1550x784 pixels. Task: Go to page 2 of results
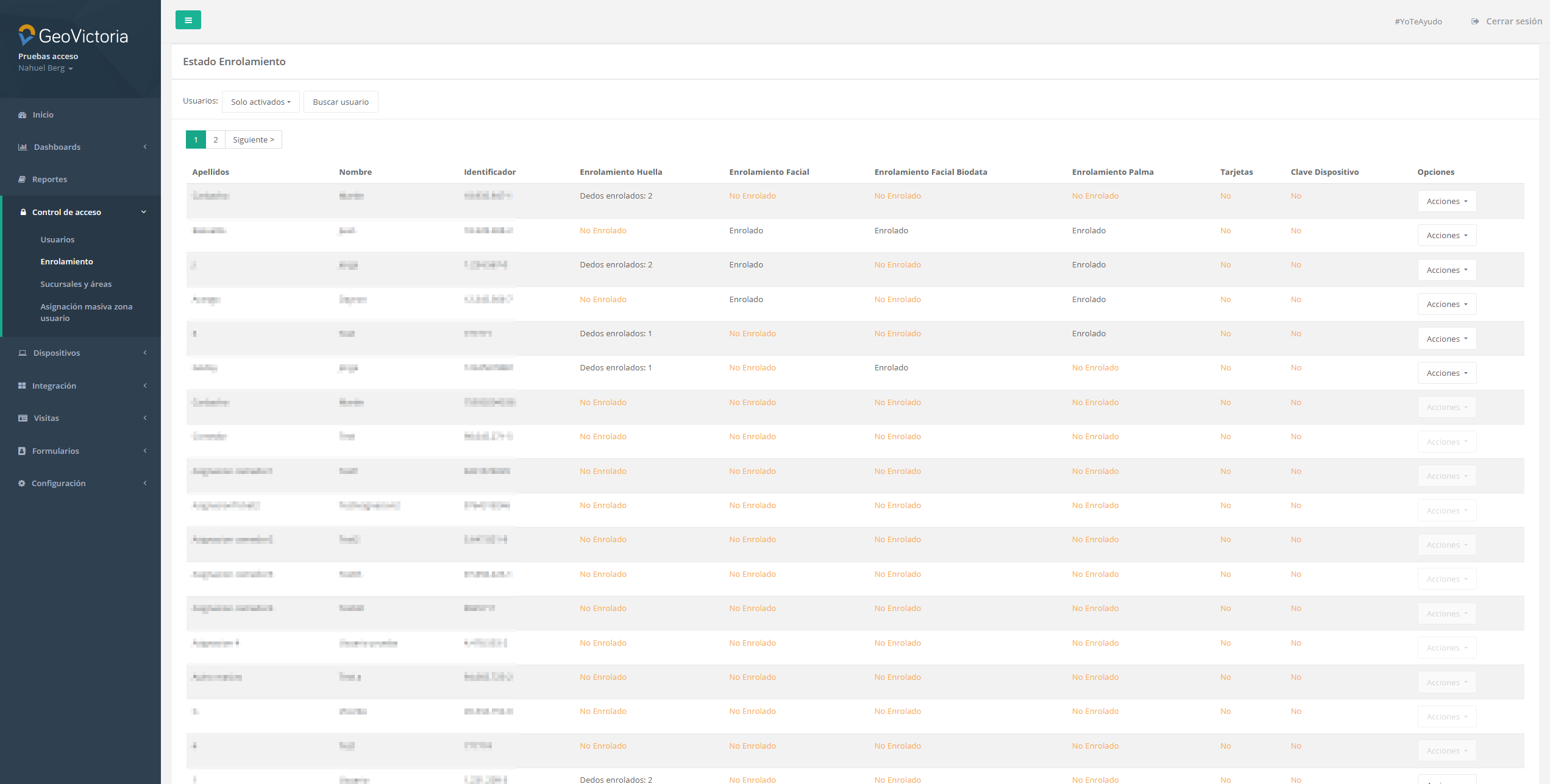point(215,139)
